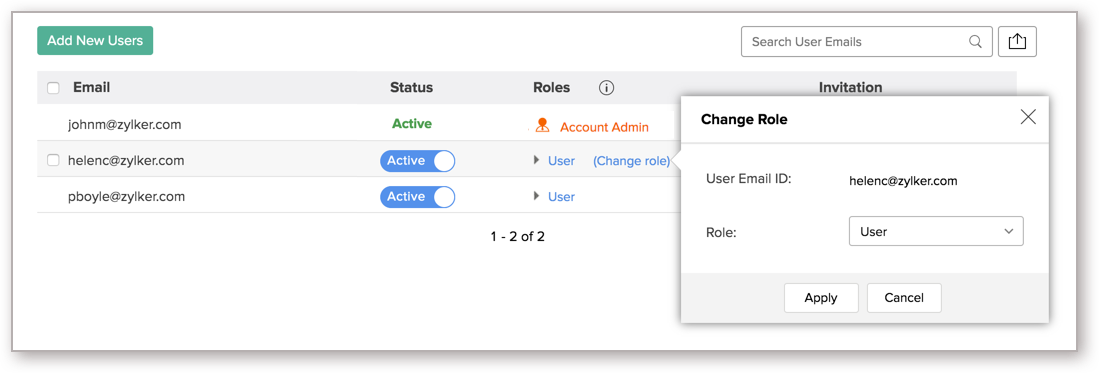1099x373 pixels.
Task: Click the export users icon
Action: (x=1017, y=41)
